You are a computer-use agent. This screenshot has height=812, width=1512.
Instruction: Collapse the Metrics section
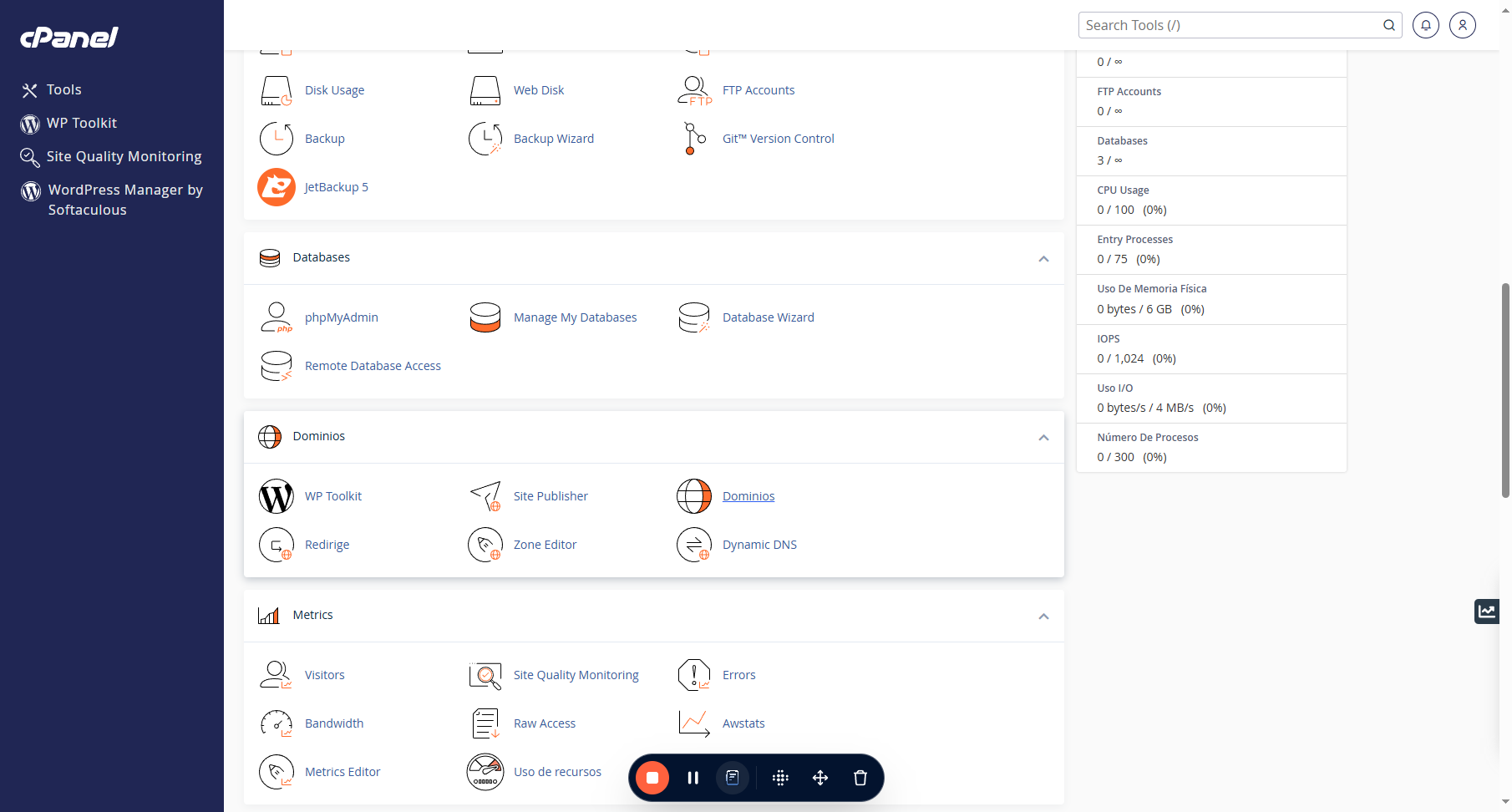pyautogui.click(x=1043, y=617)
